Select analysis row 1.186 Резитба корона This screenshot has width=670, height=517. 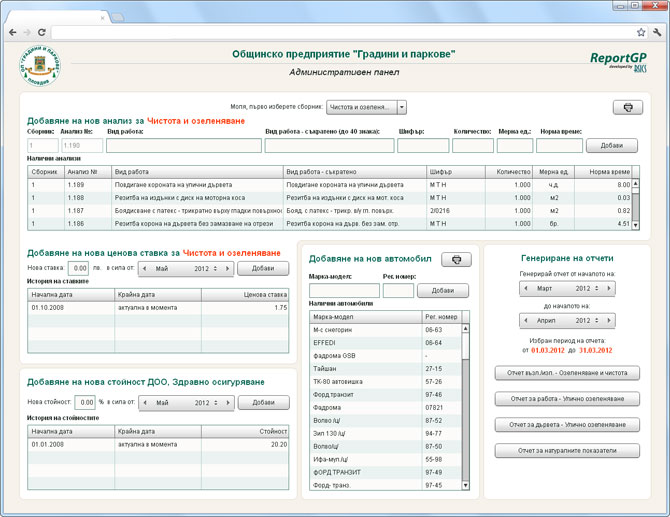point(329,223)
